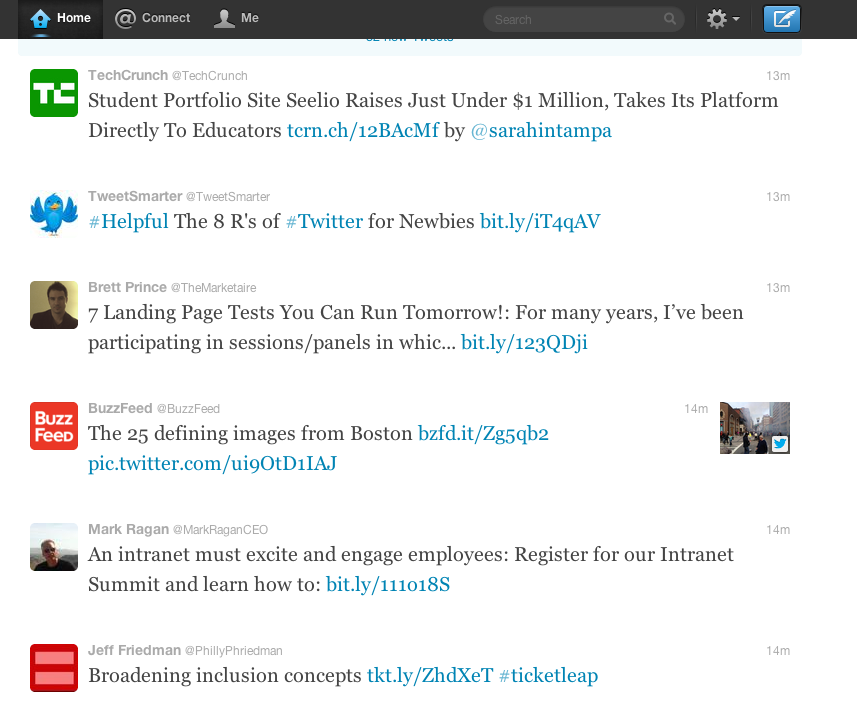Click the search magnifier icon
The image size is (857, 725).
[670, 19]
